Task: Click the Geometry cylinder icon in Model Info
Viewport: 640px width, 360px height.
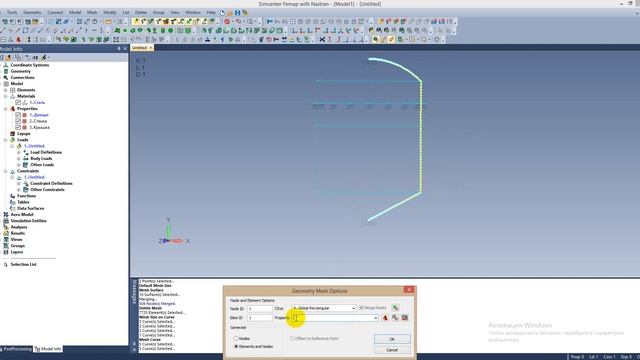Action: 6,71
